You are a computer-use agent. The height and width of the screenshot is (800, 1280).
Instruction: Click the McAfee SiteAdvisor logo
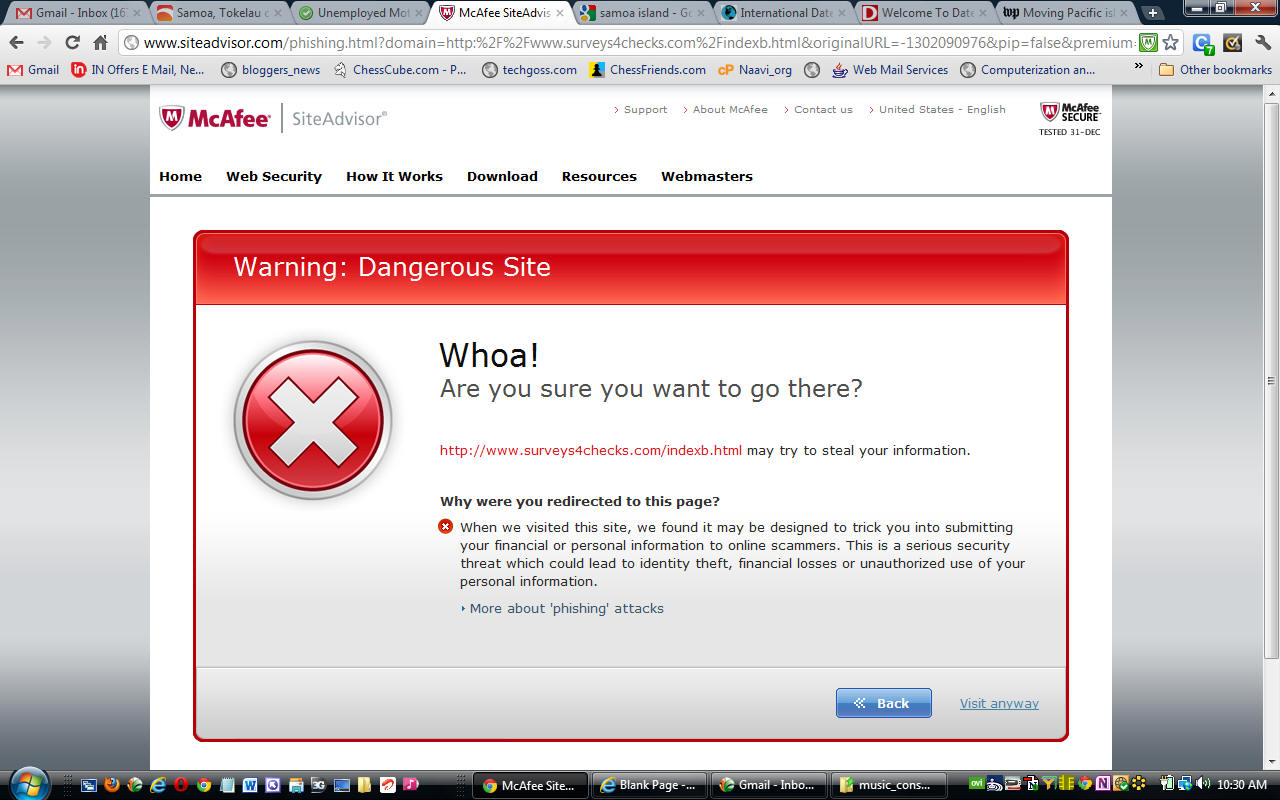coord(273,118)
